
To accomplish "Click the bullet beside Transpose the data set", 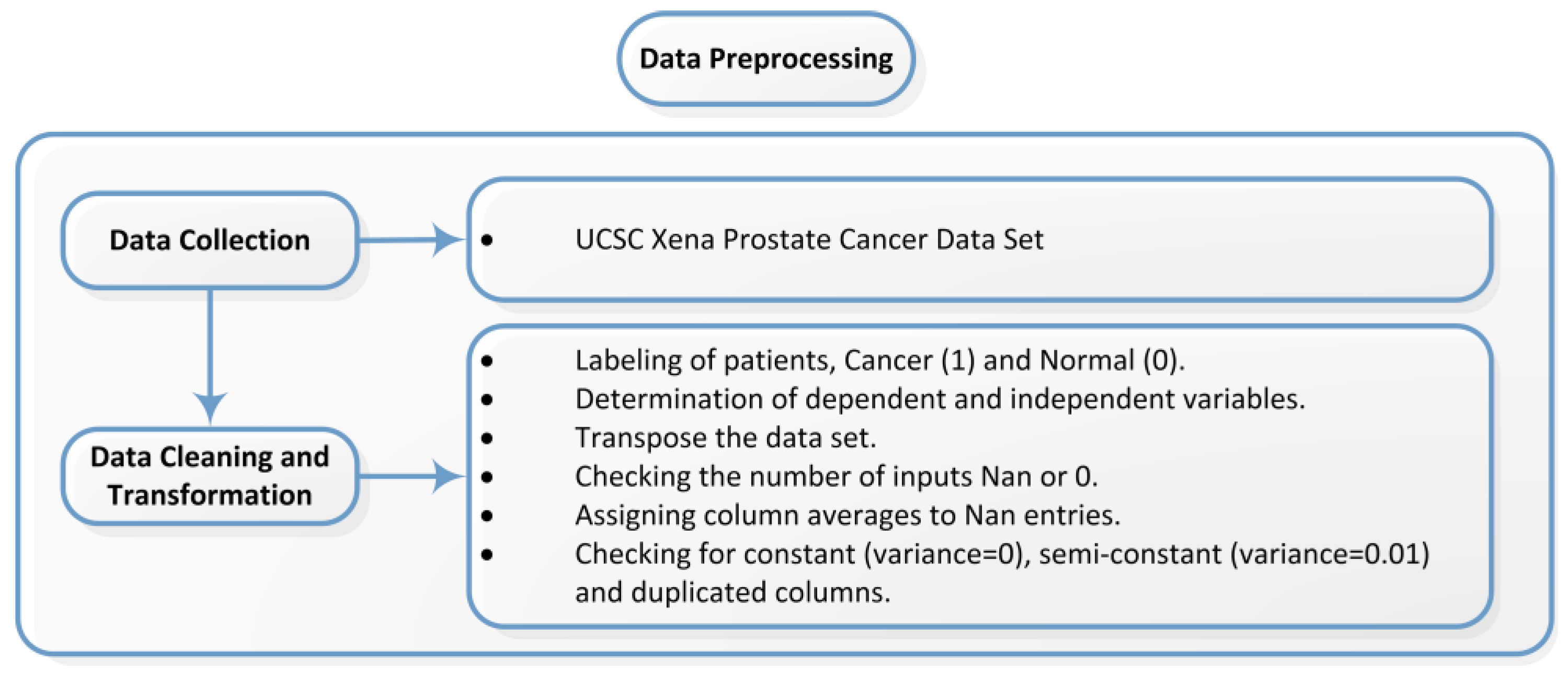I will pos(487,439).
